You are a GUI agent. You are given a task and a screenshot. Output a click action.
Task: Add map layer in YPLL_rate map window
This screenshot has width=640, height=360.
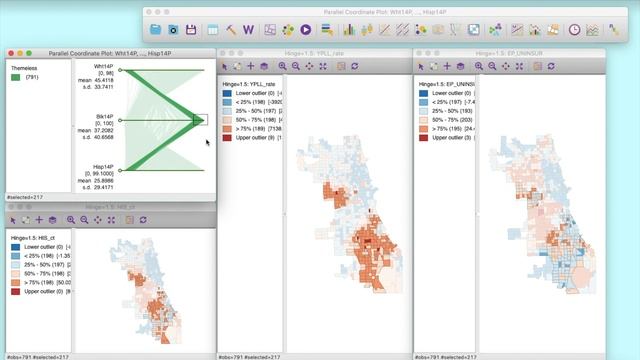[251, 66]
